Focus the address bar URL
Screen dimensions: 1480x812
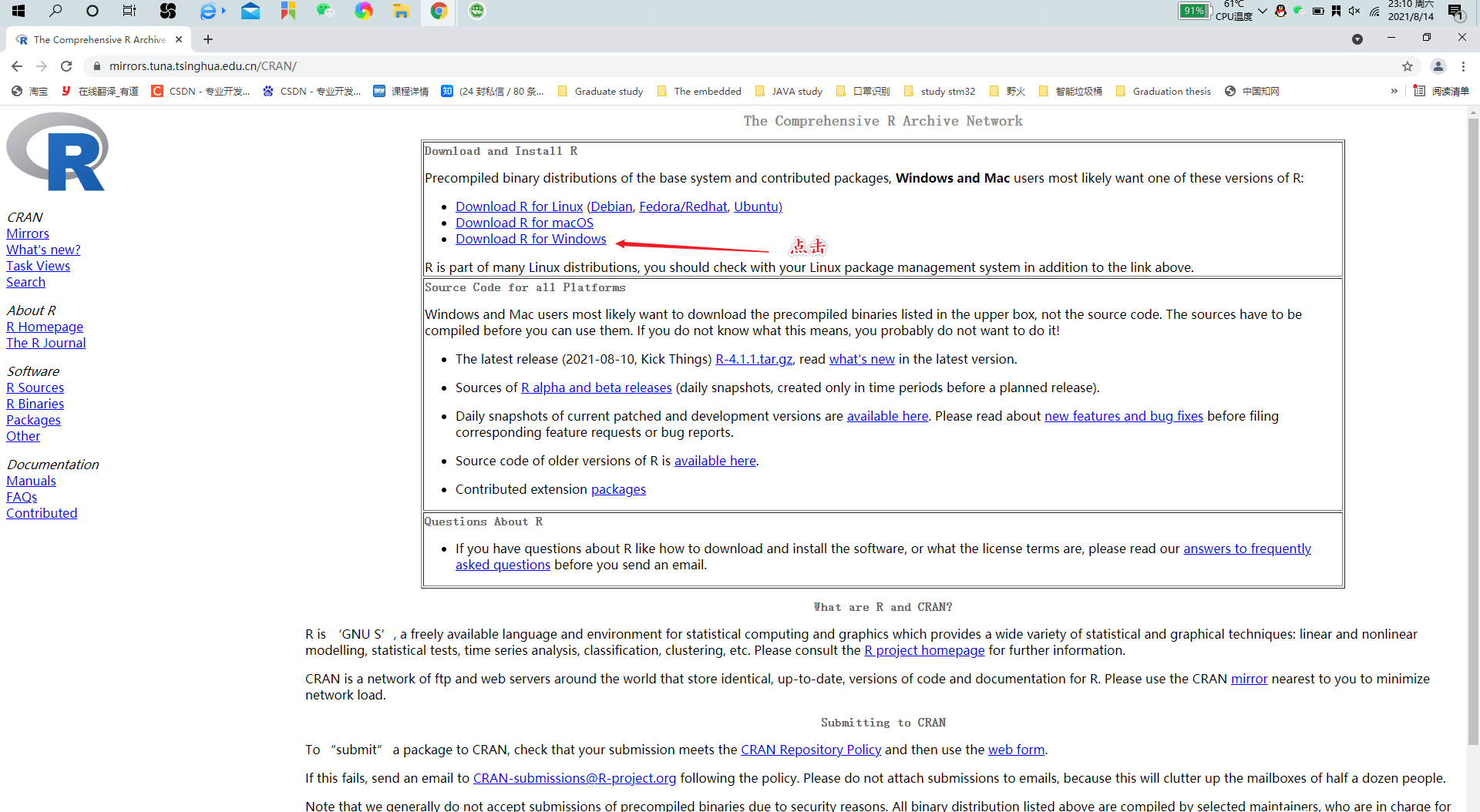click(x=203, y=66)
